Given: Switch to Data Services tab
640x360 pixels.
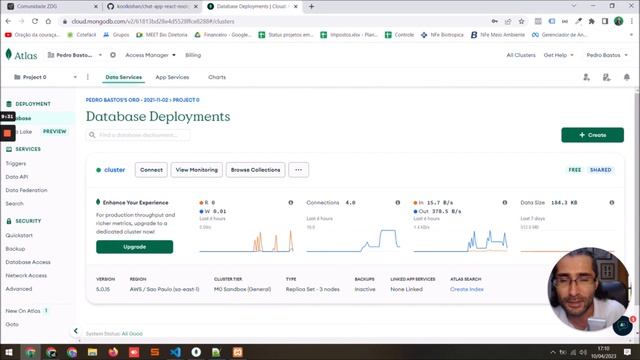Looking at the screenshot, I should click(x=124, y=77).
